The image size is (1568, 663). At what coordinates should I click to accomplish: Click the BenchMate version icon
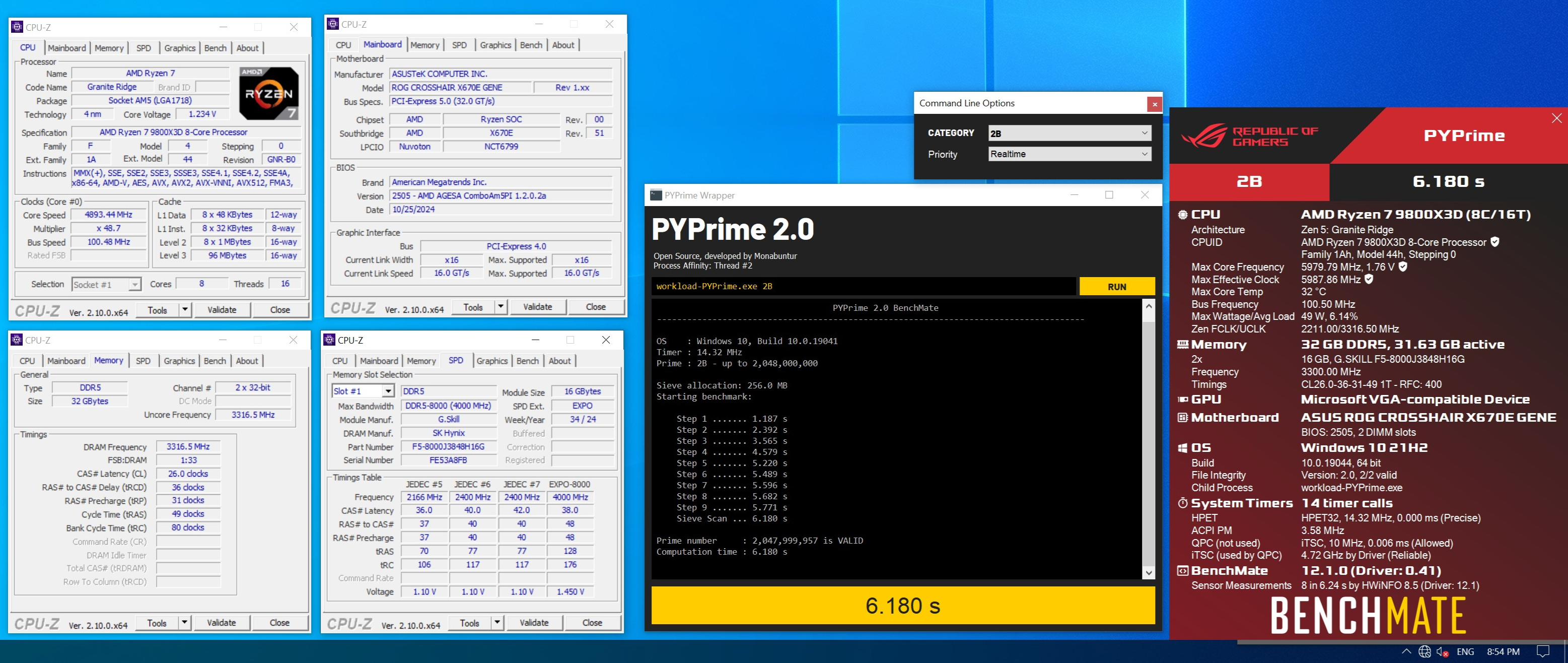tap(1183, 571)
